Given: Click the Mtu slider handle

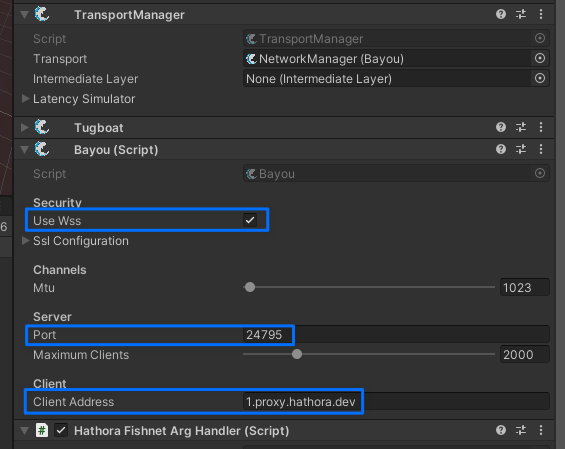Looking at the screenshot, I should (x=250, y=287).
